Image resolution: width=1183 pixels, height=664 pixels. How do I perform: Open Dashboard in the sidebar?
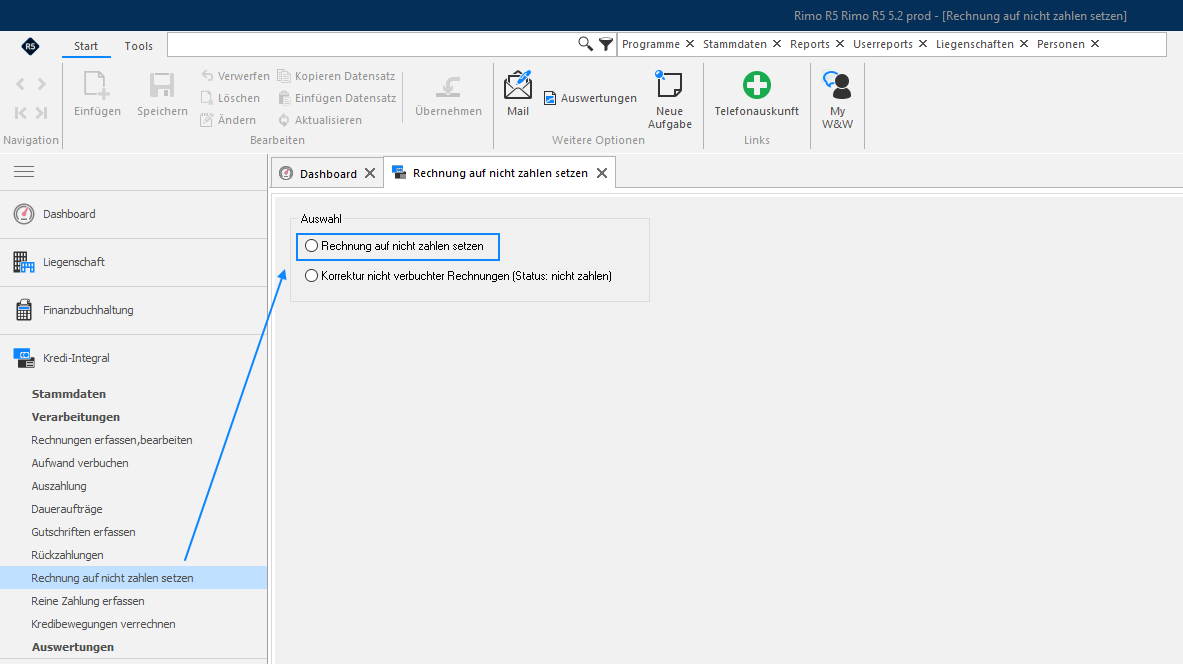click(134, 214)
